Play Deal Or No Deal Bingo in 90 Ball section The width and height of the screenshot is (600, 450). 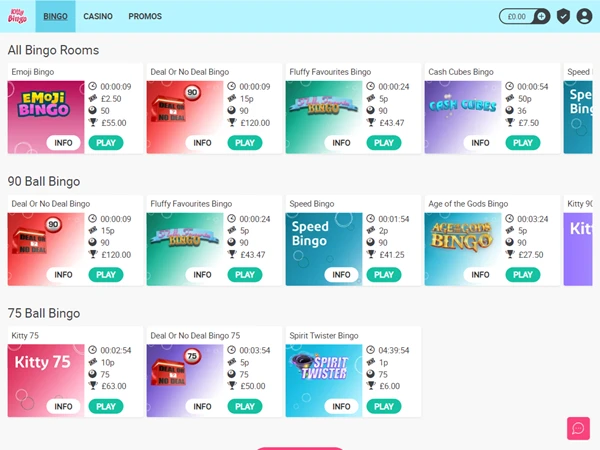106,274
